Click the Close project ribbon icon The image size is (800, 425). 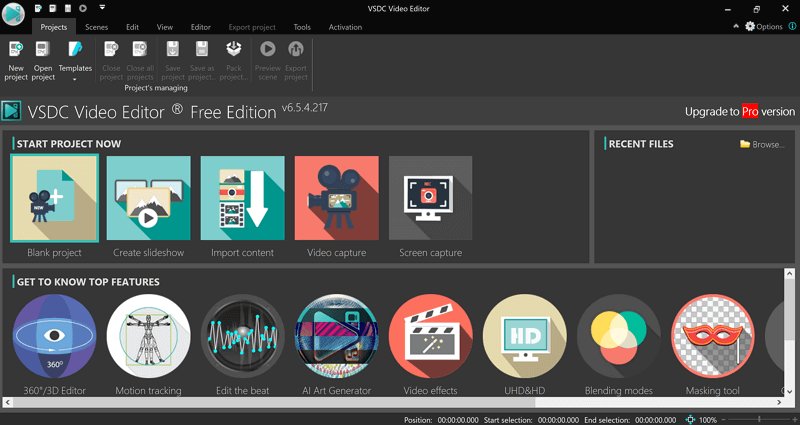(x=111, y=49)
